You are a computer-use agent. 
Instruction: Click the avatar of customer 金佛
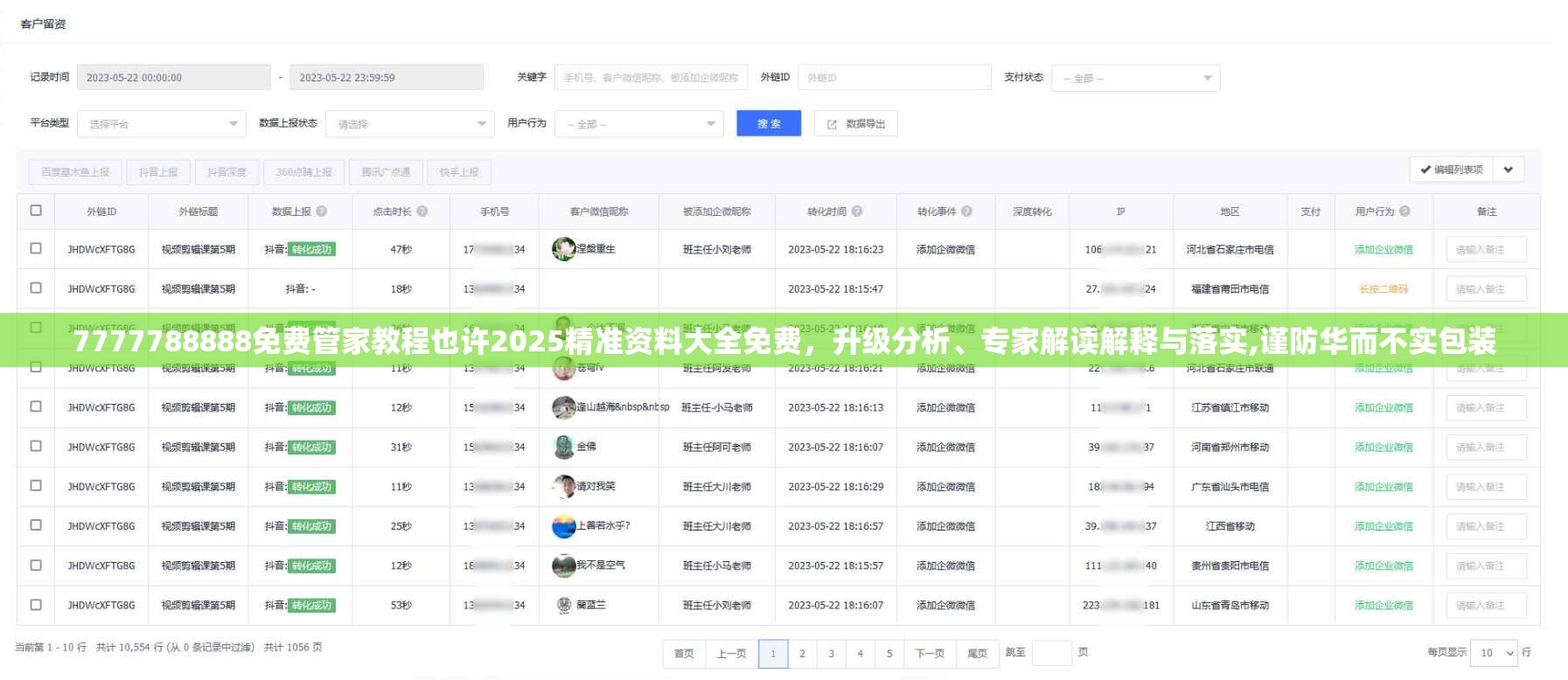563,447
